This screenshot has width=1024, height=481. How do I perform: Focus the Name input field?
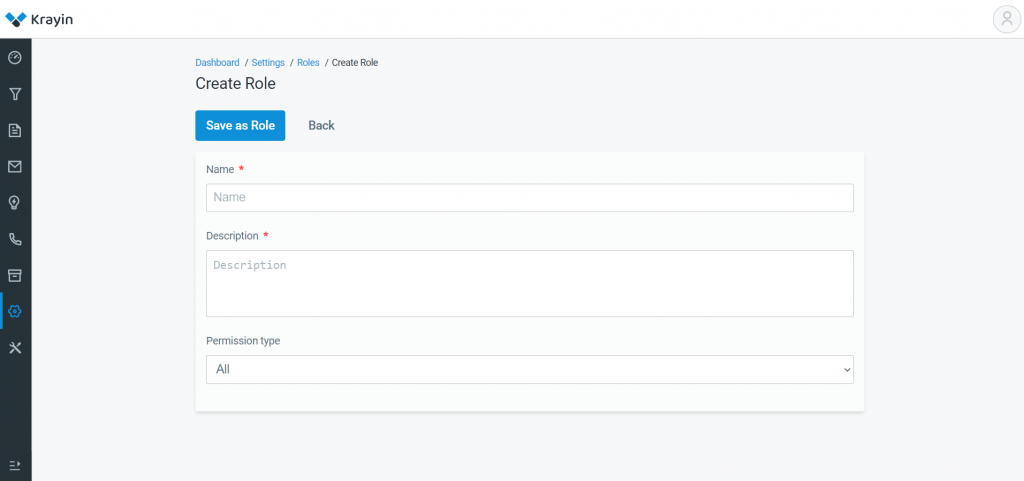pyautogui.click(x=530, y=197)
